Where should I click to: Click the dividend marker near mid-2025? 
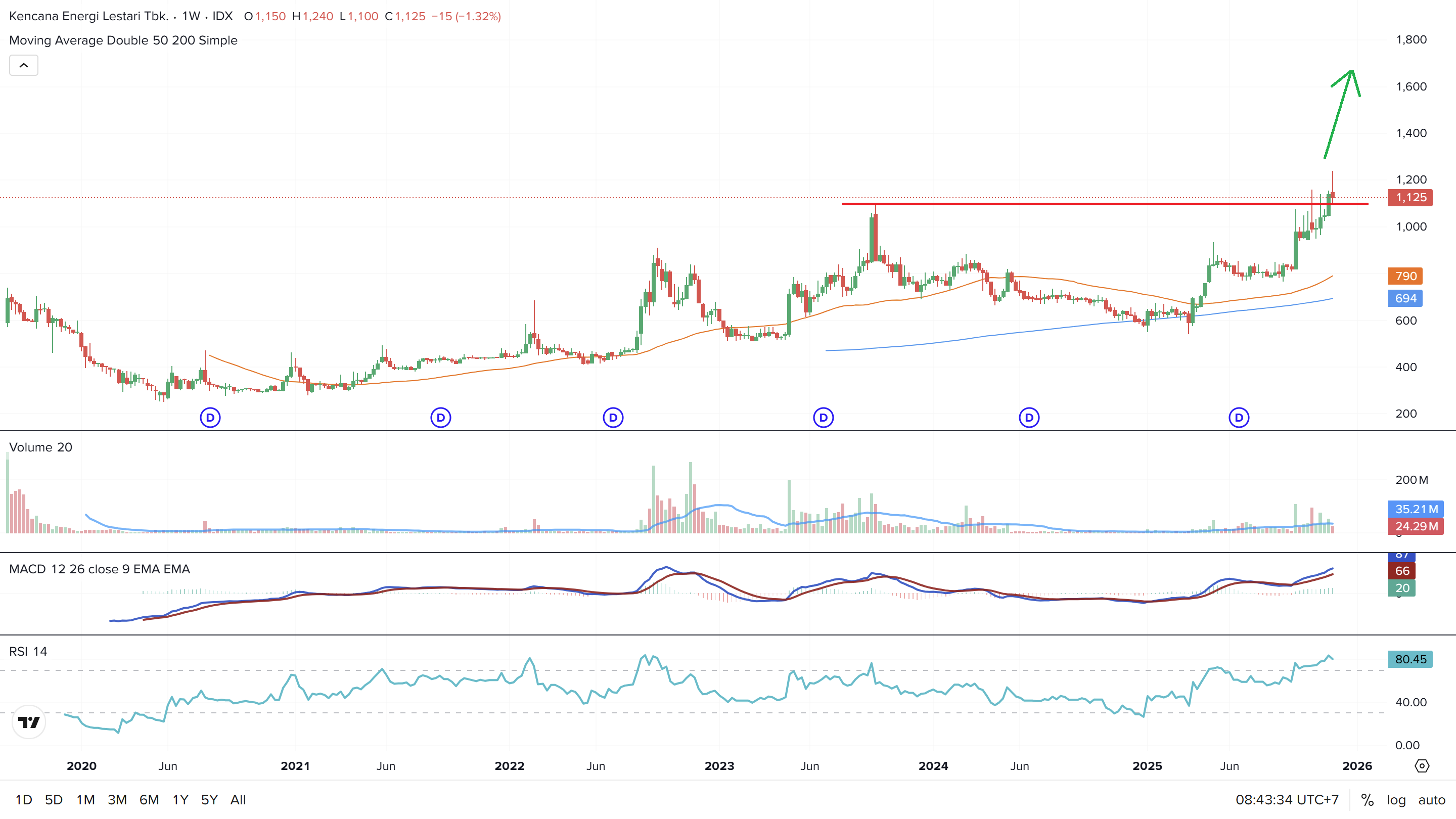coord(1239,418)
